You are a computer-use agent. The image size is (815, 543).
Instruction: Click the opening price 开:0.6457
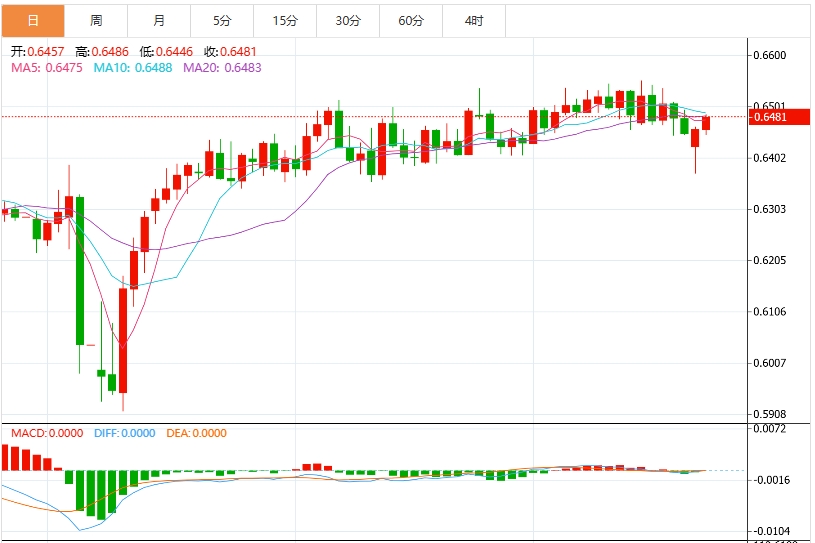(37, 52)
